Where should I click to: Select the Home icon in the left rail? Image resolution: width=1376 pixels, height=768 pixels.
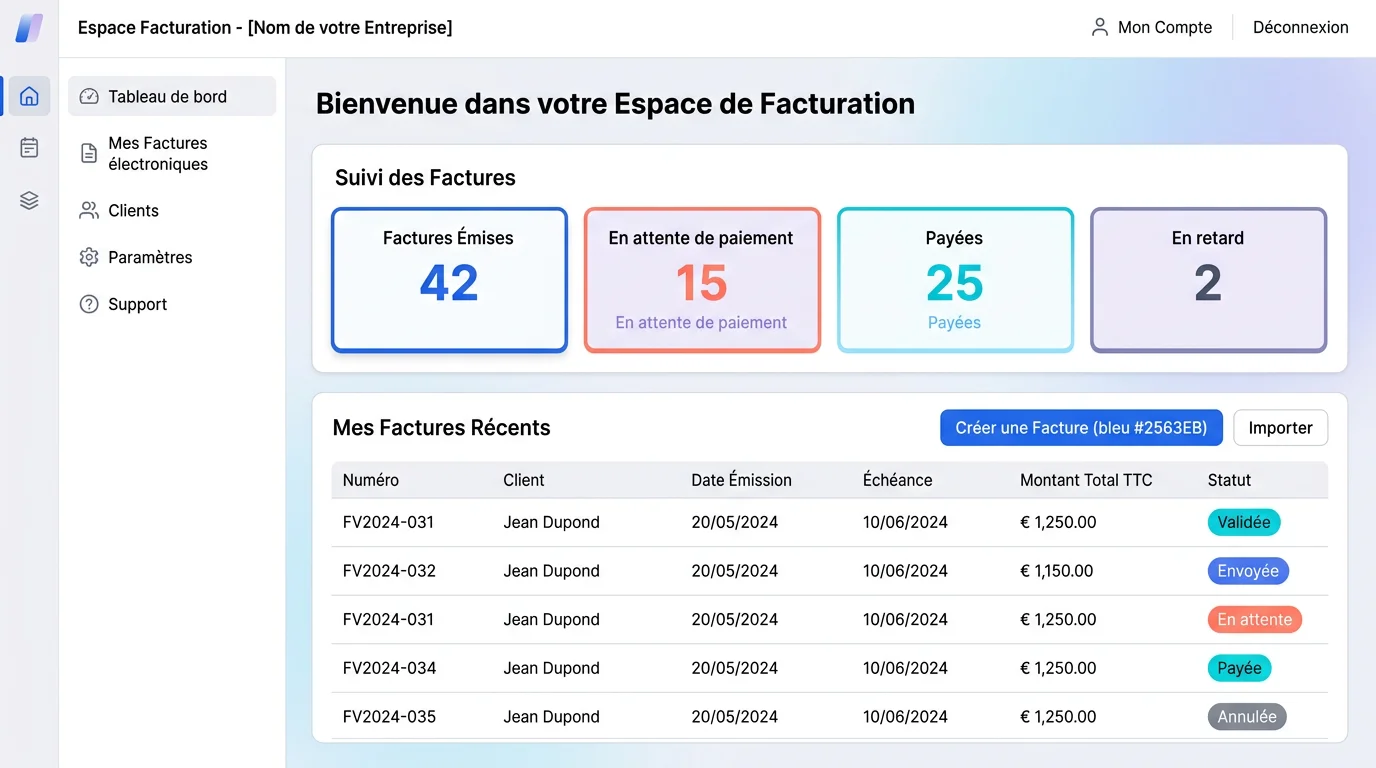(28, 96)
